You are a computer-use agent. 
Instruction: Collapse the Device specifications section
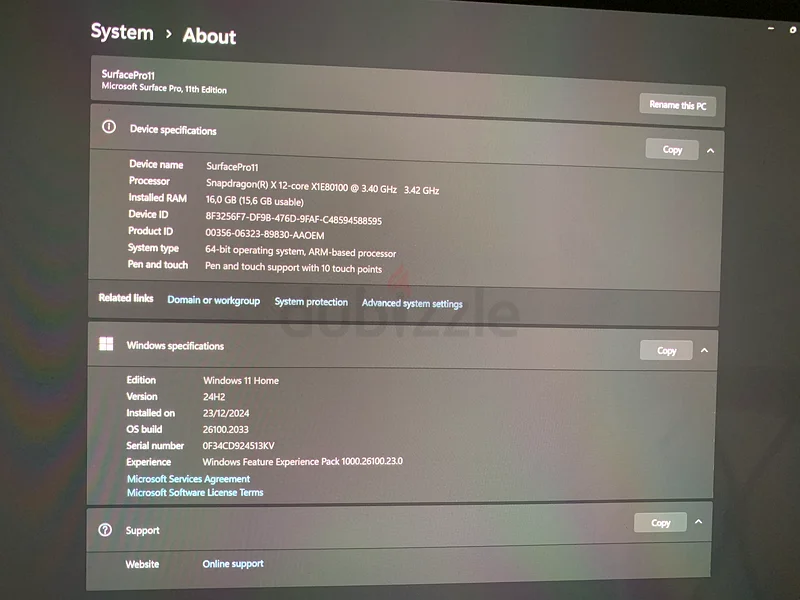pos(710,151)
